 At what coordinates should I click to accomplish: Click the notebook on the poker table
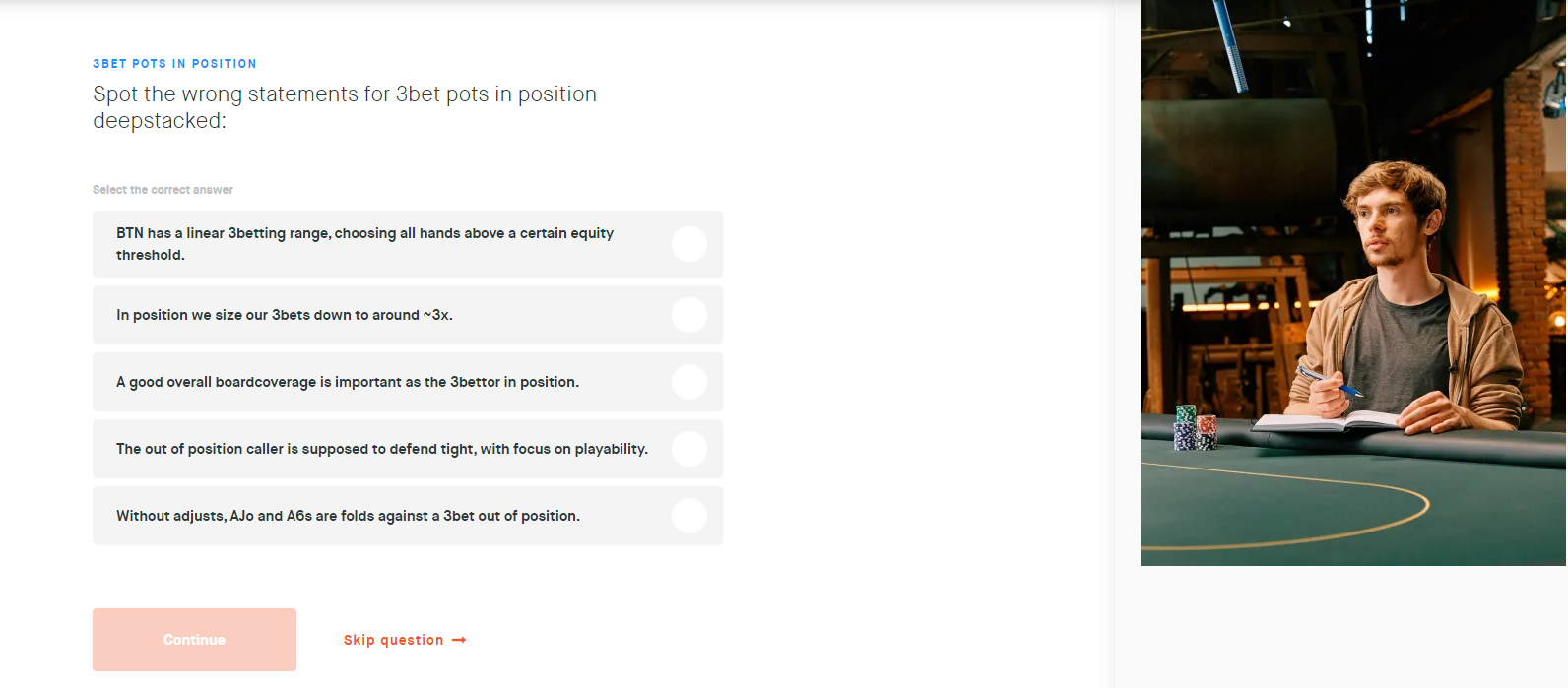point(1325,422)
